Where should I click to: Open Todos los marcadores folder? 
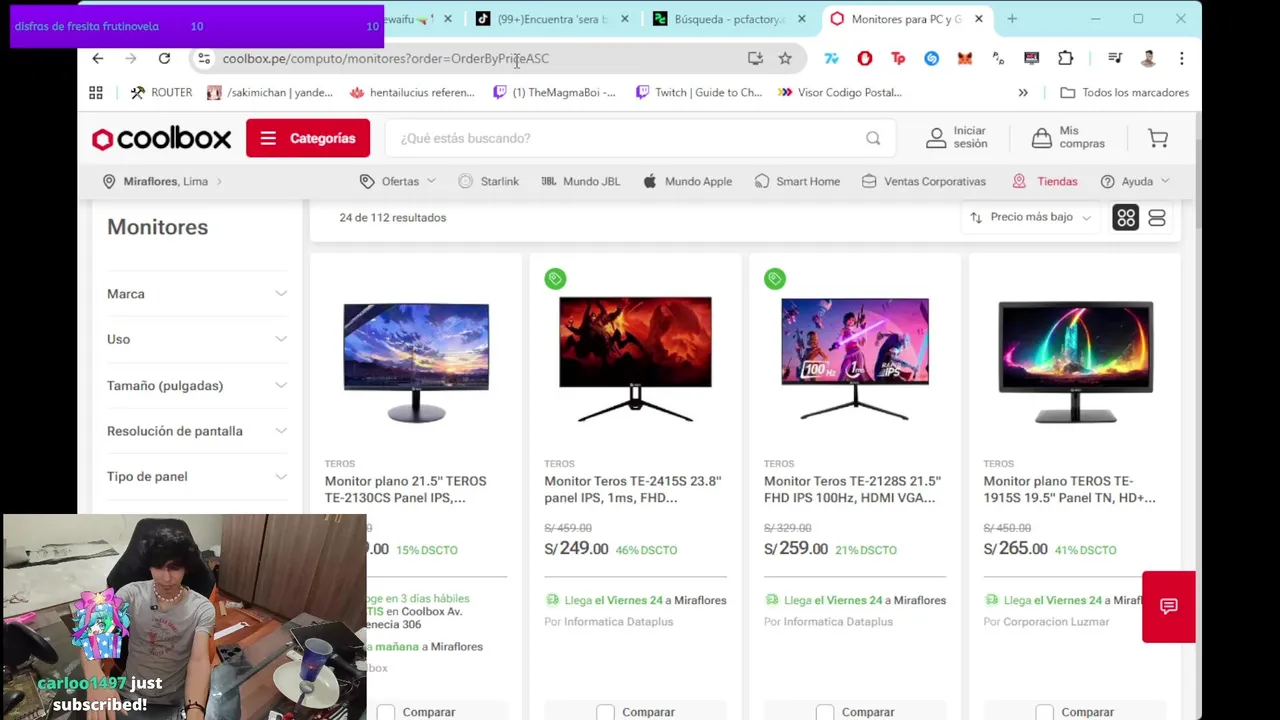[x=1124, y=92]
